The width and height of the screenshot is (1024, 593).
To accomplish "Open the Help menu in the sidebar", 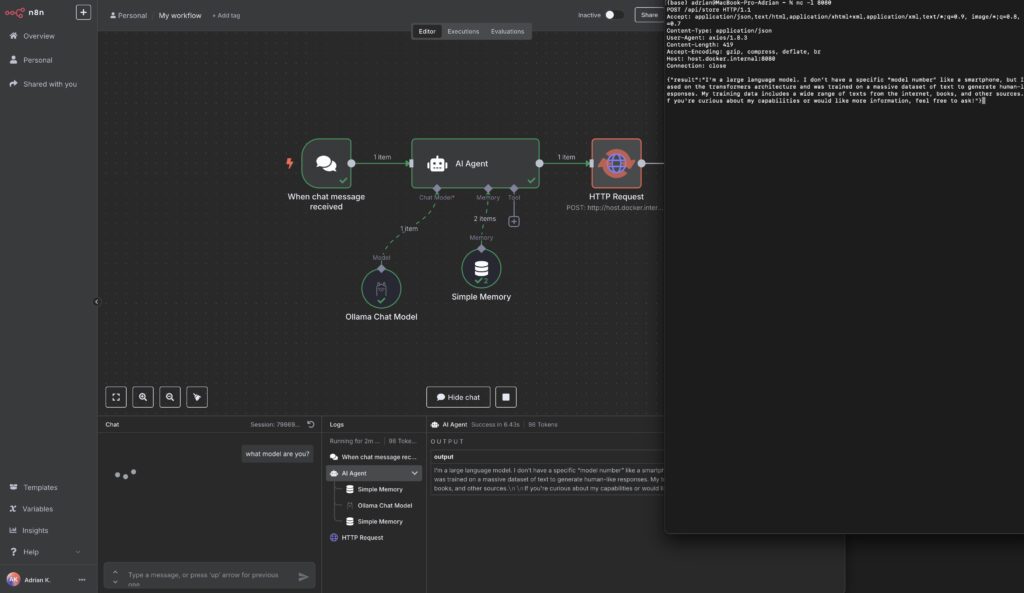I will 31,552.
